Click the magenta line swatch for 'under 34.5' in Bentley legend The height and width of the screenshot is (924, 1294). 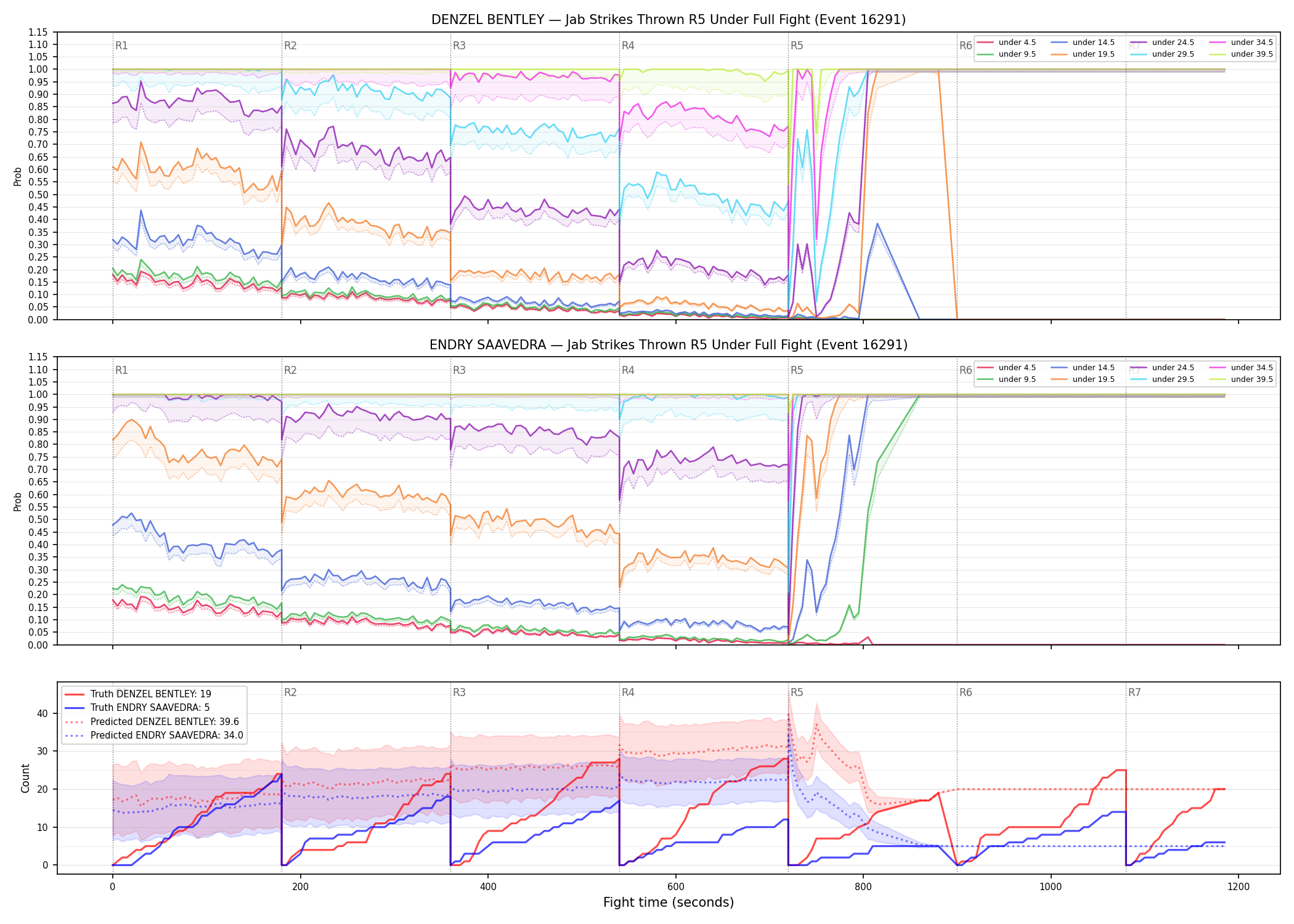[x=1218, y=43]
